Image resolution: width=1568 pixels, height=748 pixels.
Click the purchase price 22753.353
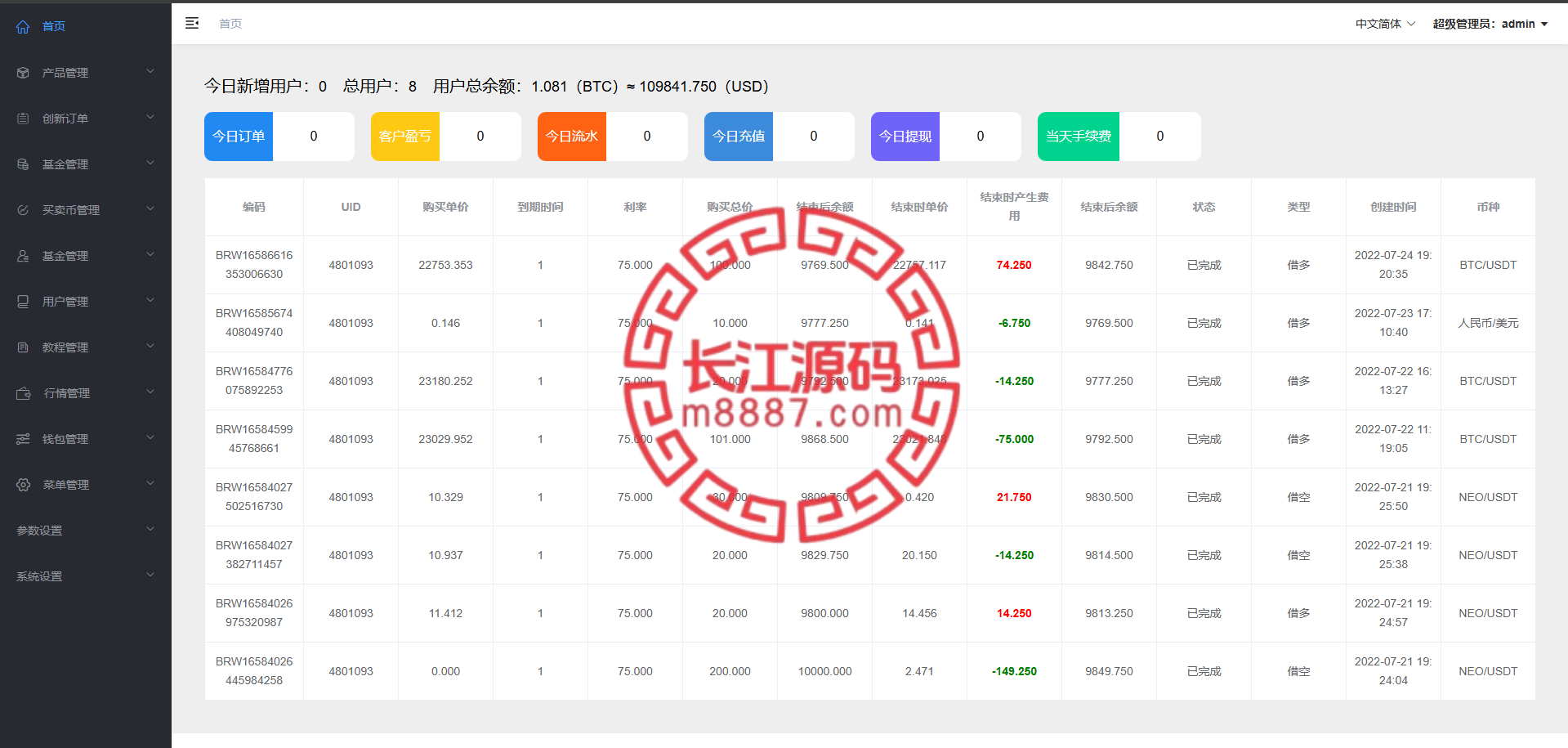pos(446,265)
